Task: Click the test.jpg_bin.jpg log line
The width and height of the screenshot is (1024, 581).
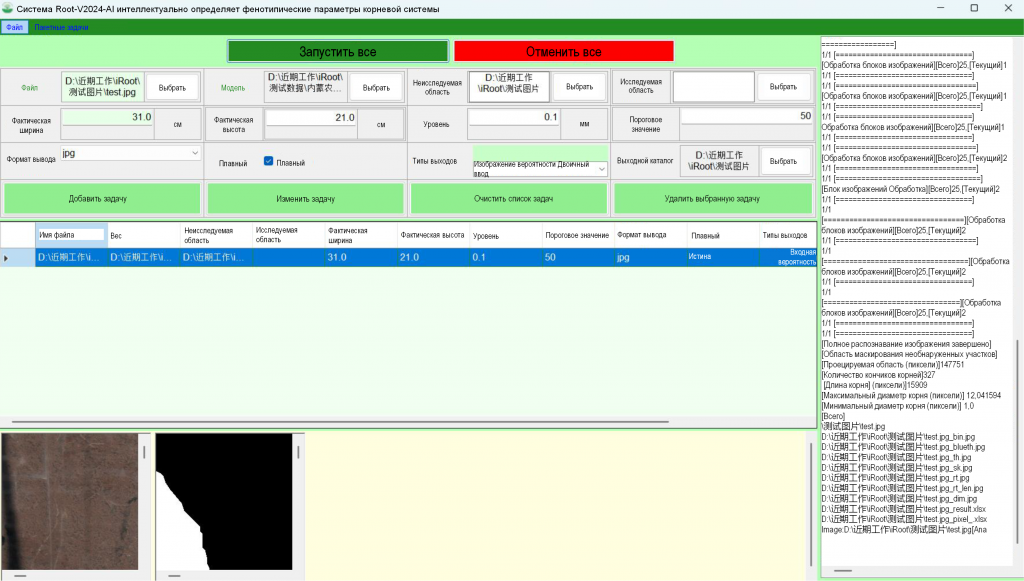Action: coord(898,437)
